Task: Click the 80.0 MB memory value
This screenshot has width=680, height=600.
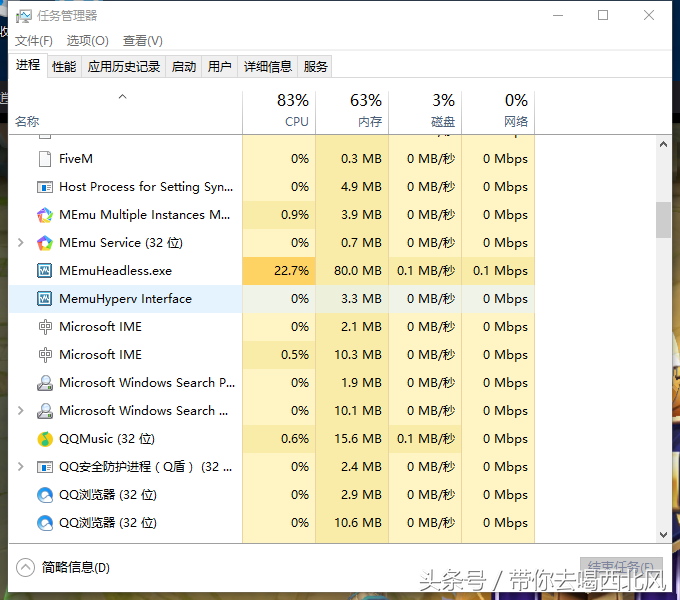Action: (x=358, y=271)
